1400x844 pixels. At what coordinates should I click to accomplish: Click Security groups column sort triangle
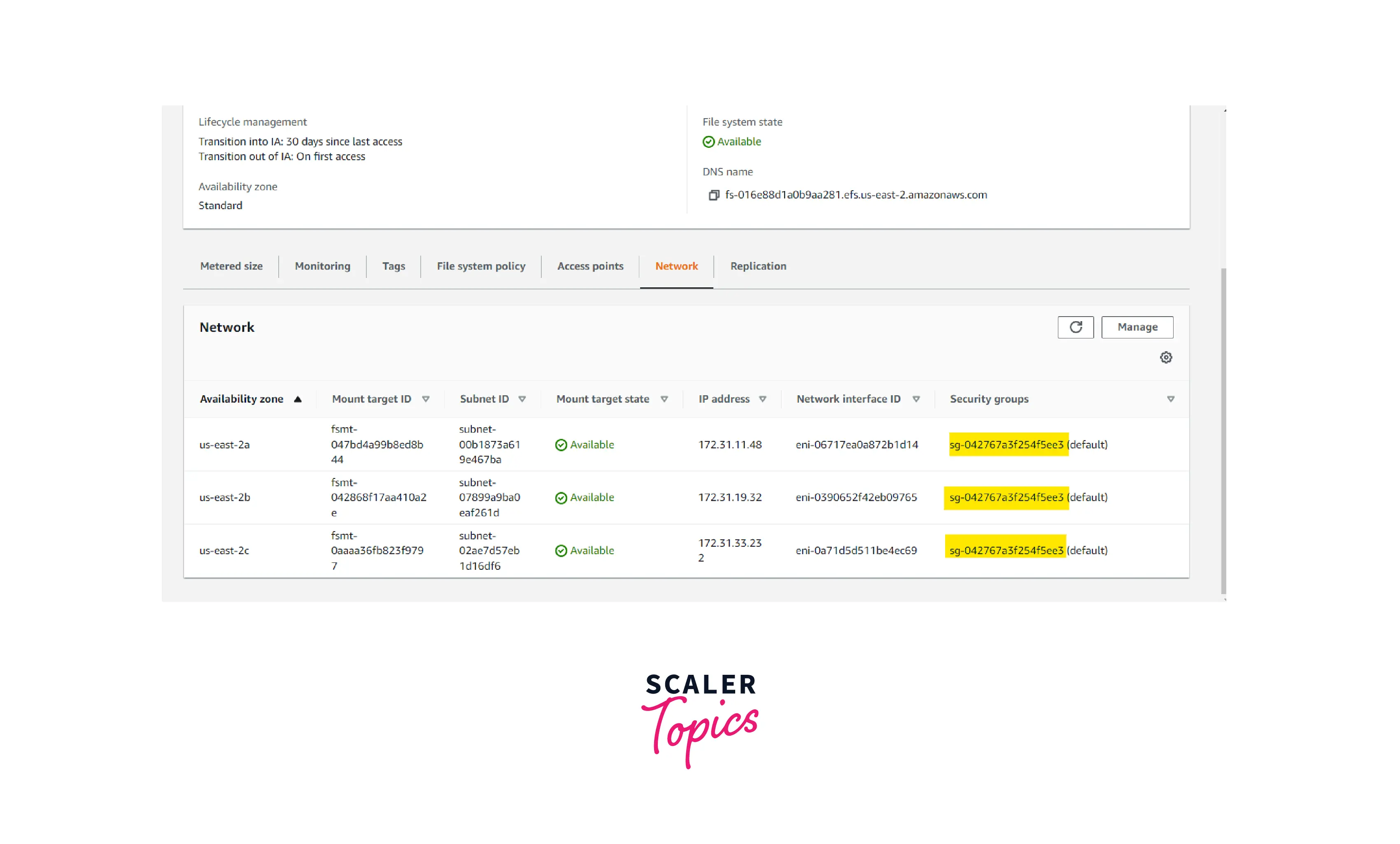(x=1170, y=399)
